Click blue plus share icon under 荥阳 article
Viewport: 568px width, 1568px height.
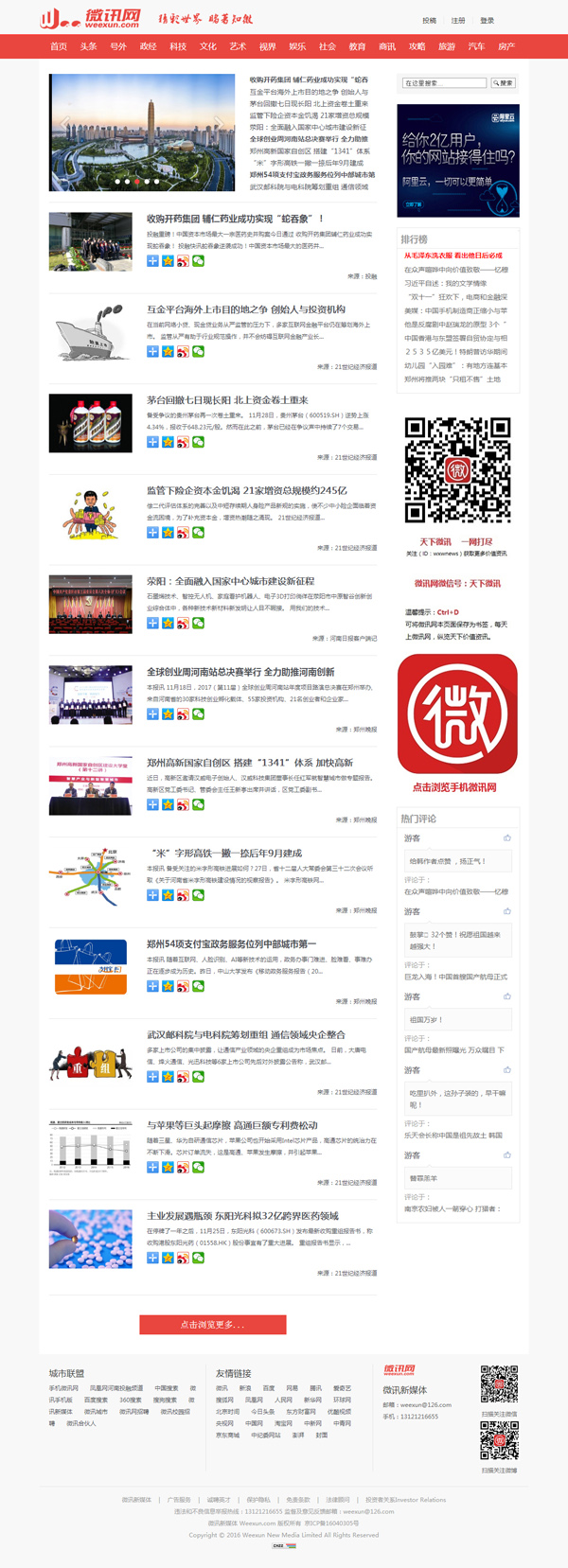click(152, 624)
